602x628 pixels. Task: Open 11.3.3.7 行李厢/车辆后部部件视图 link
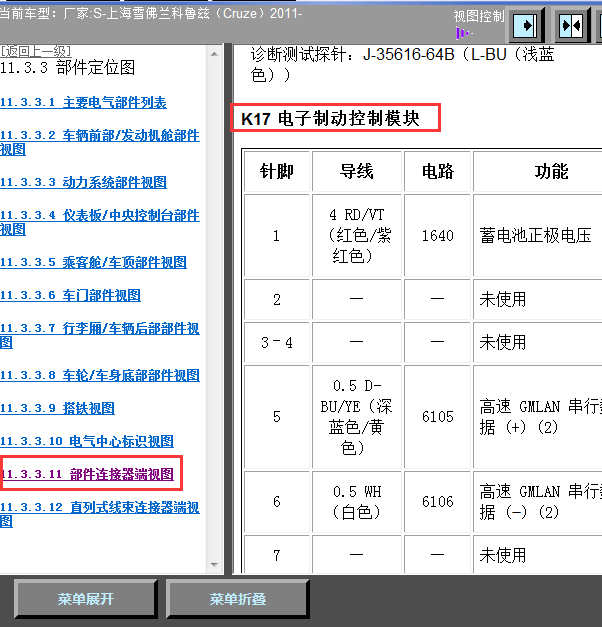[x=100, y=336]
